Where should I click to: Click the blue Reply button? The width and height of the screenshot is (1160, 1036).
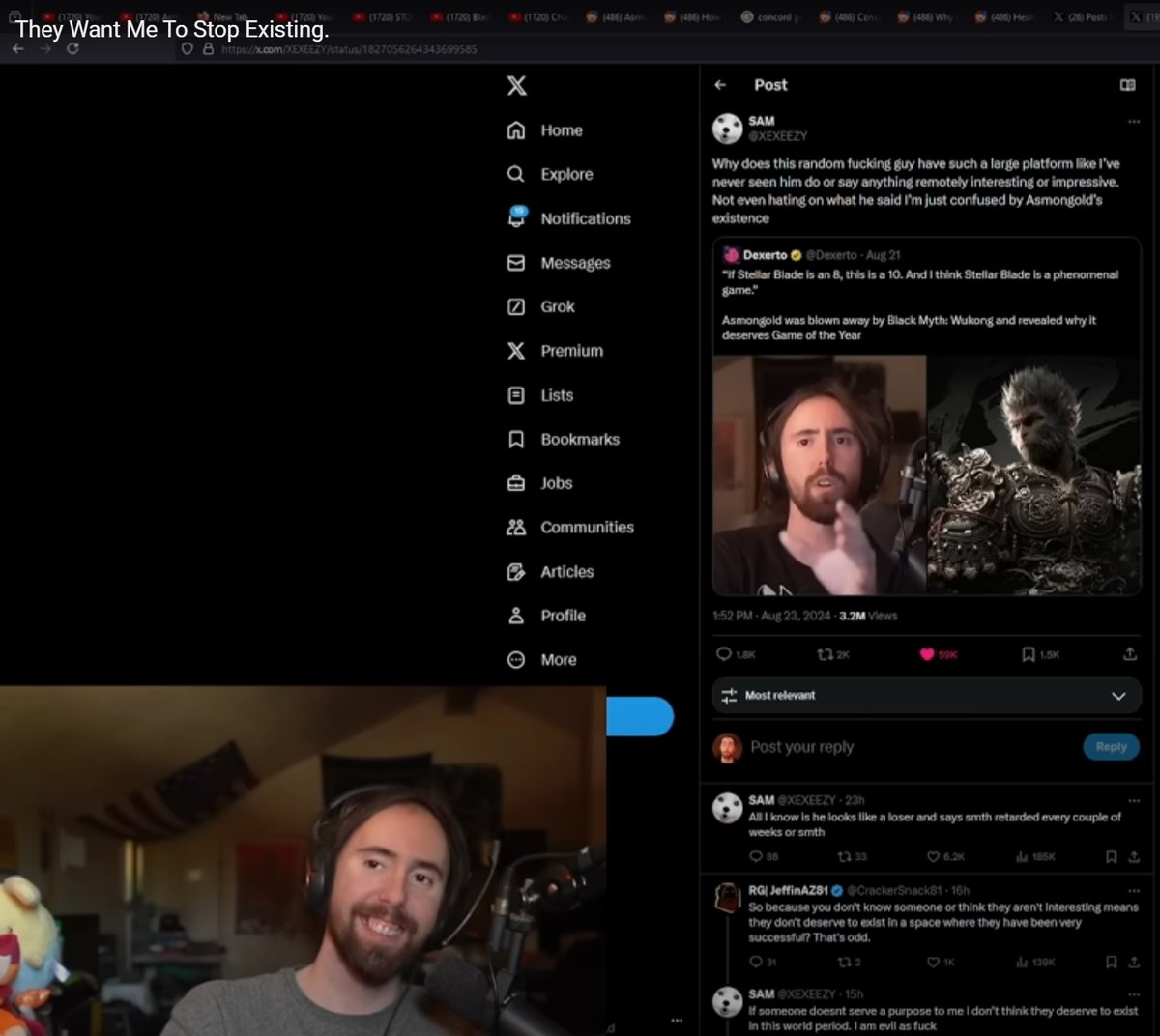[x=1111, y=747]
